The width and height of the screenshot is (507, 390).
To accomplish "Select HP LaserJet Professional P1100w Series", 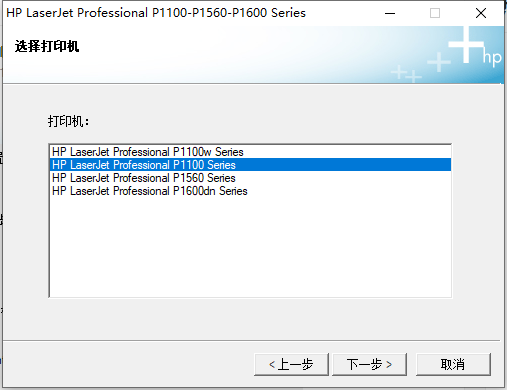I will point(250,152).
